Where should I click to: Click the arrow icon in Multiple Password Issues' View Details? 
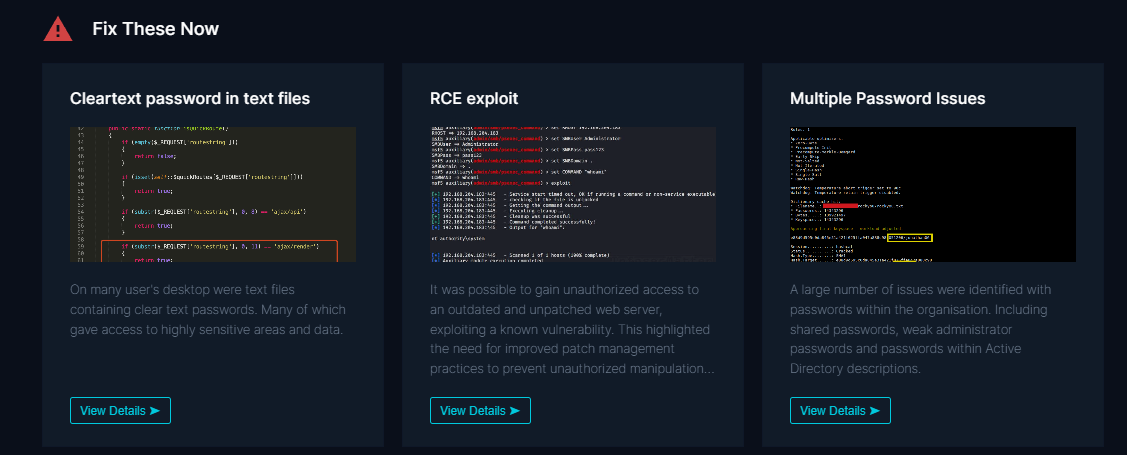pyautogui.click(x=874, y=411)
